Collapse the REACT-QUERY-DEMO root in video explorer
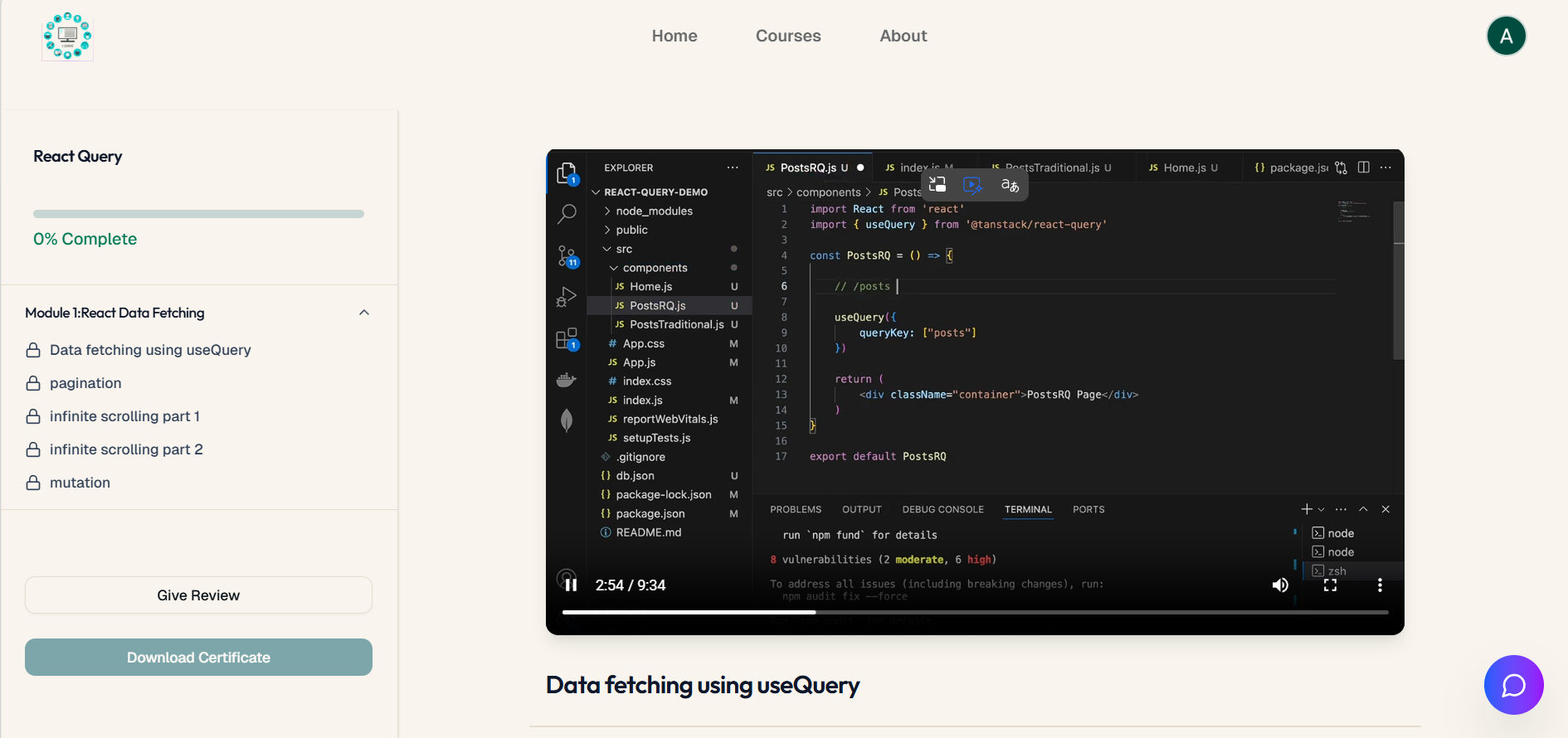The width and height of the screenshot is (1568, 738). (596, 192)
